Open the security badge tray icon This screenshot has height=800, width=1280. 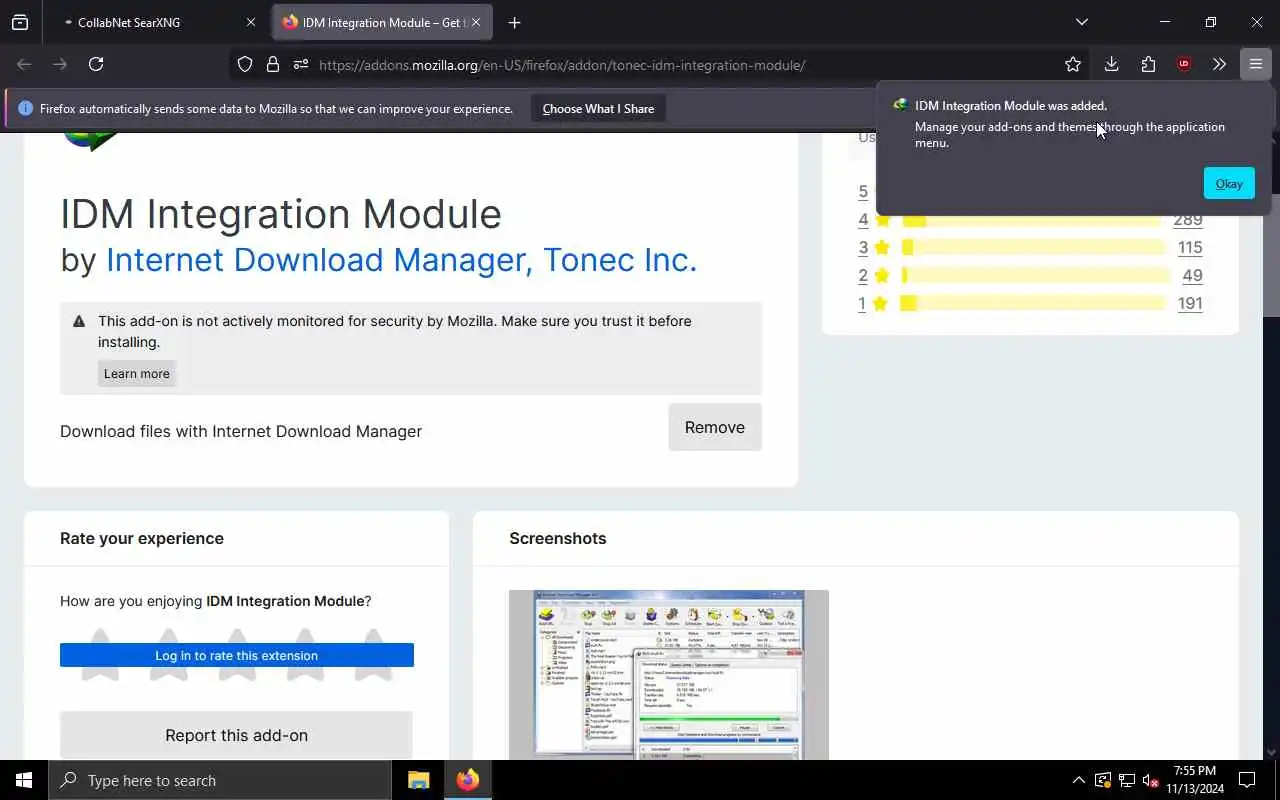pyautogui.click(x=1103, y=780)
